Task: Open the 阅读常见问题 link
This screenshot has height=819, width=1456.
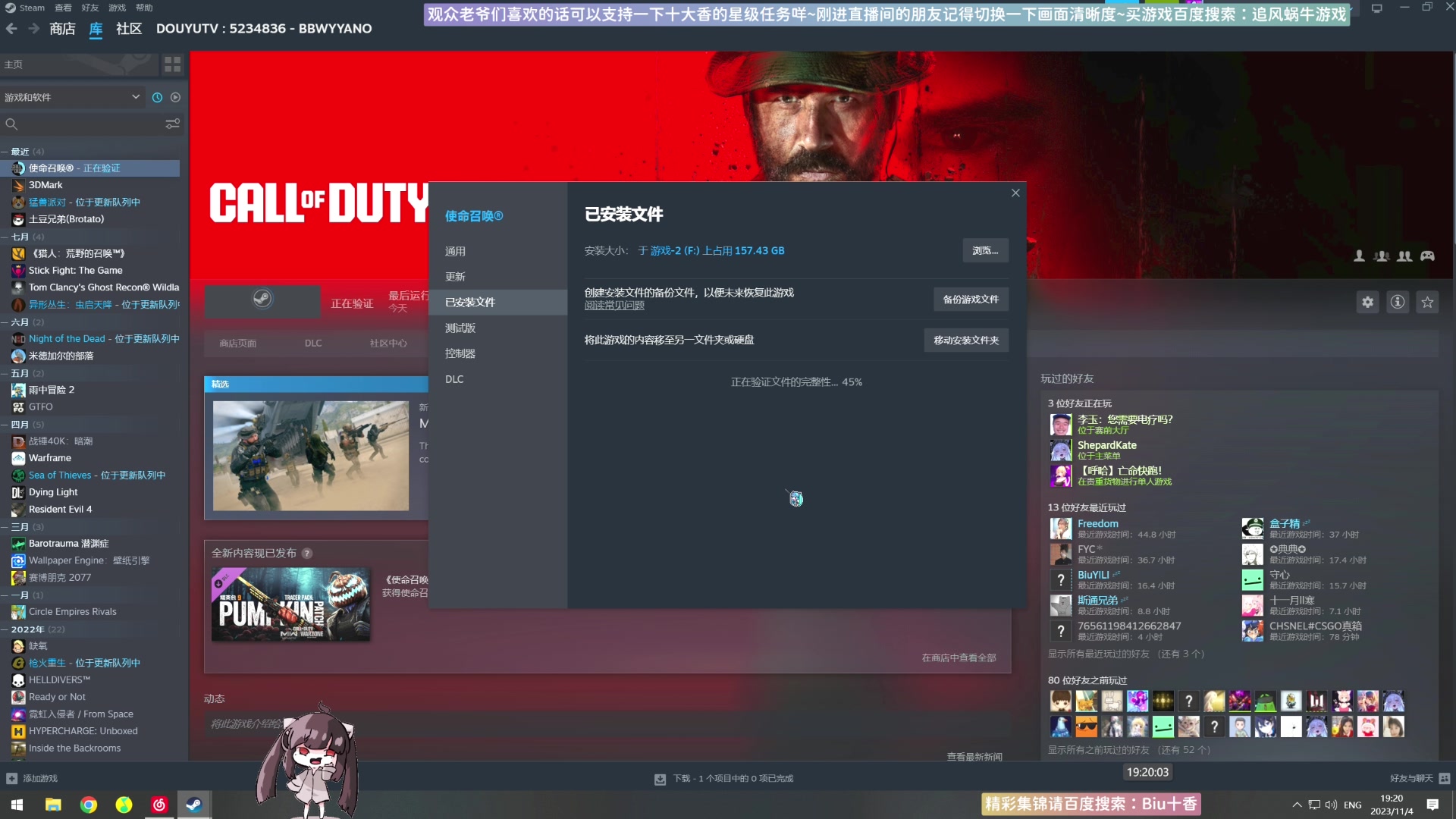Action: 614,306
